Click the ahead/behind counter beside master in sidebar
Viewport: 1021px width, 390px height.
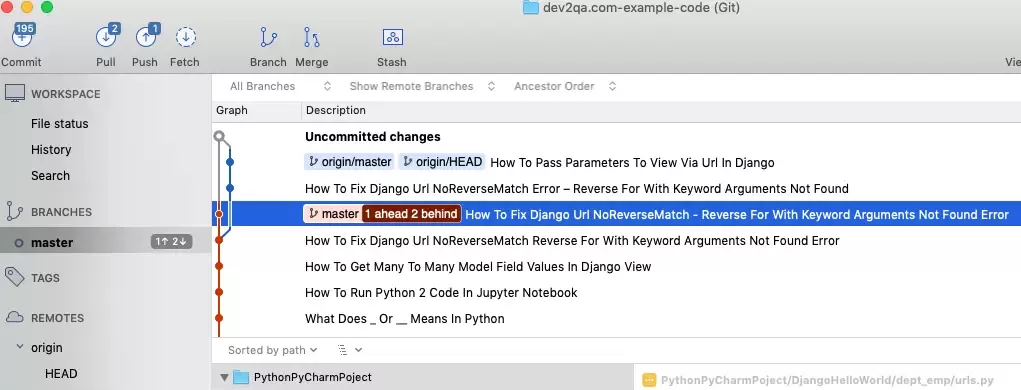[171, 242]
